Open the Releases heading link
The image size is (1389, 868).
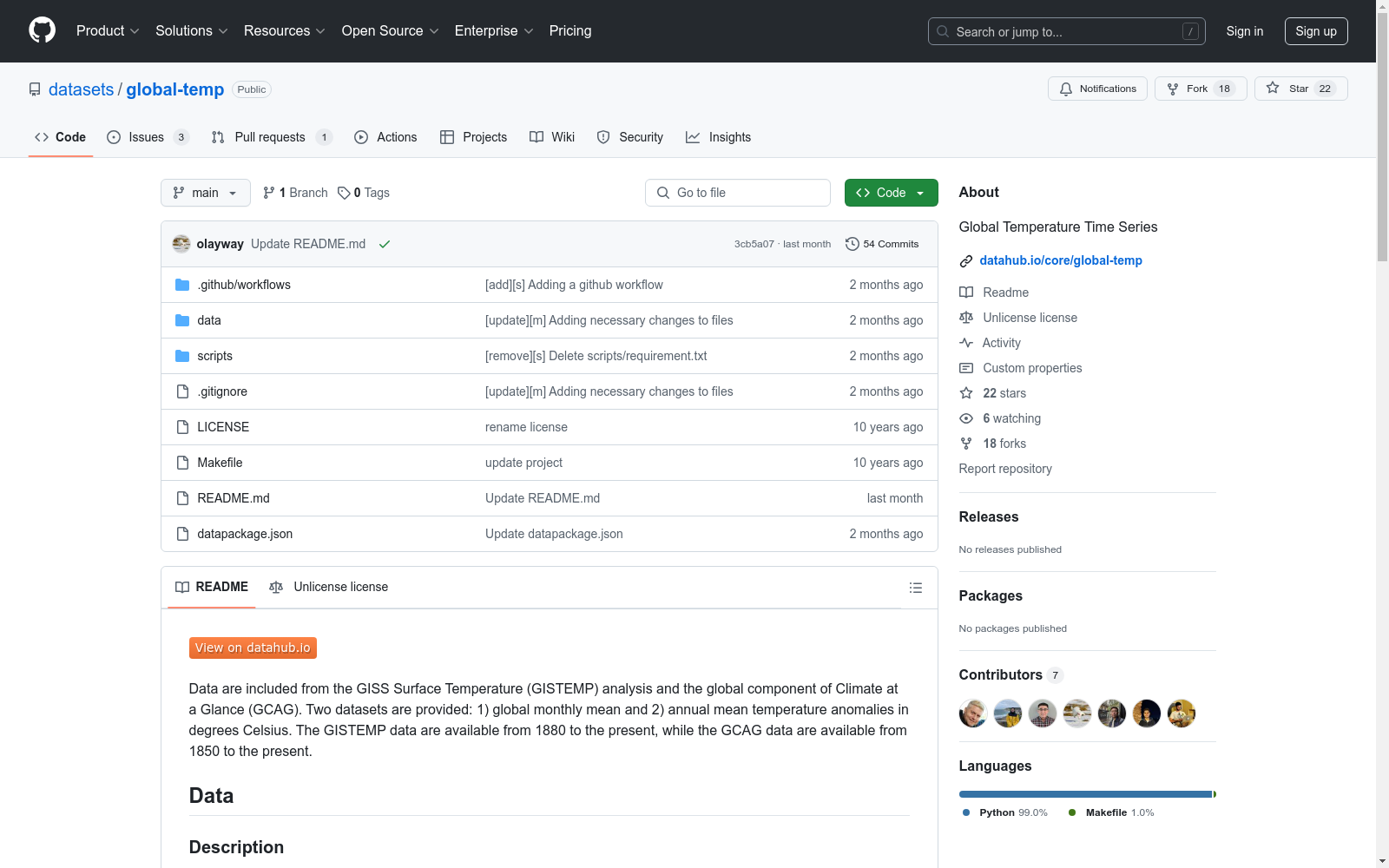point(989,516)
